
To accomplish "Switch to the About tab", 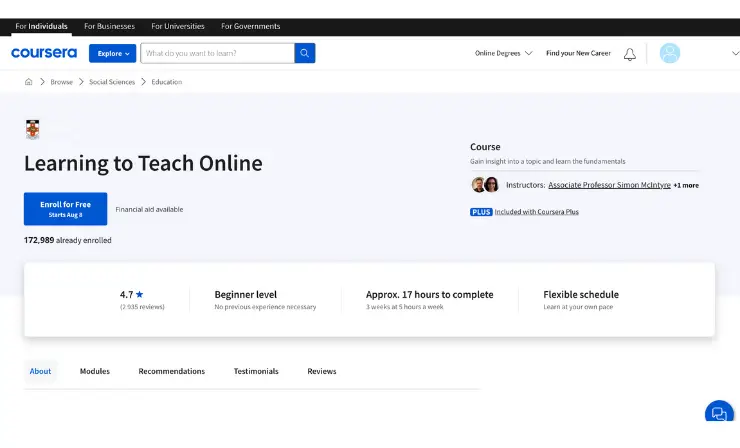I will (x=41, y=372).
